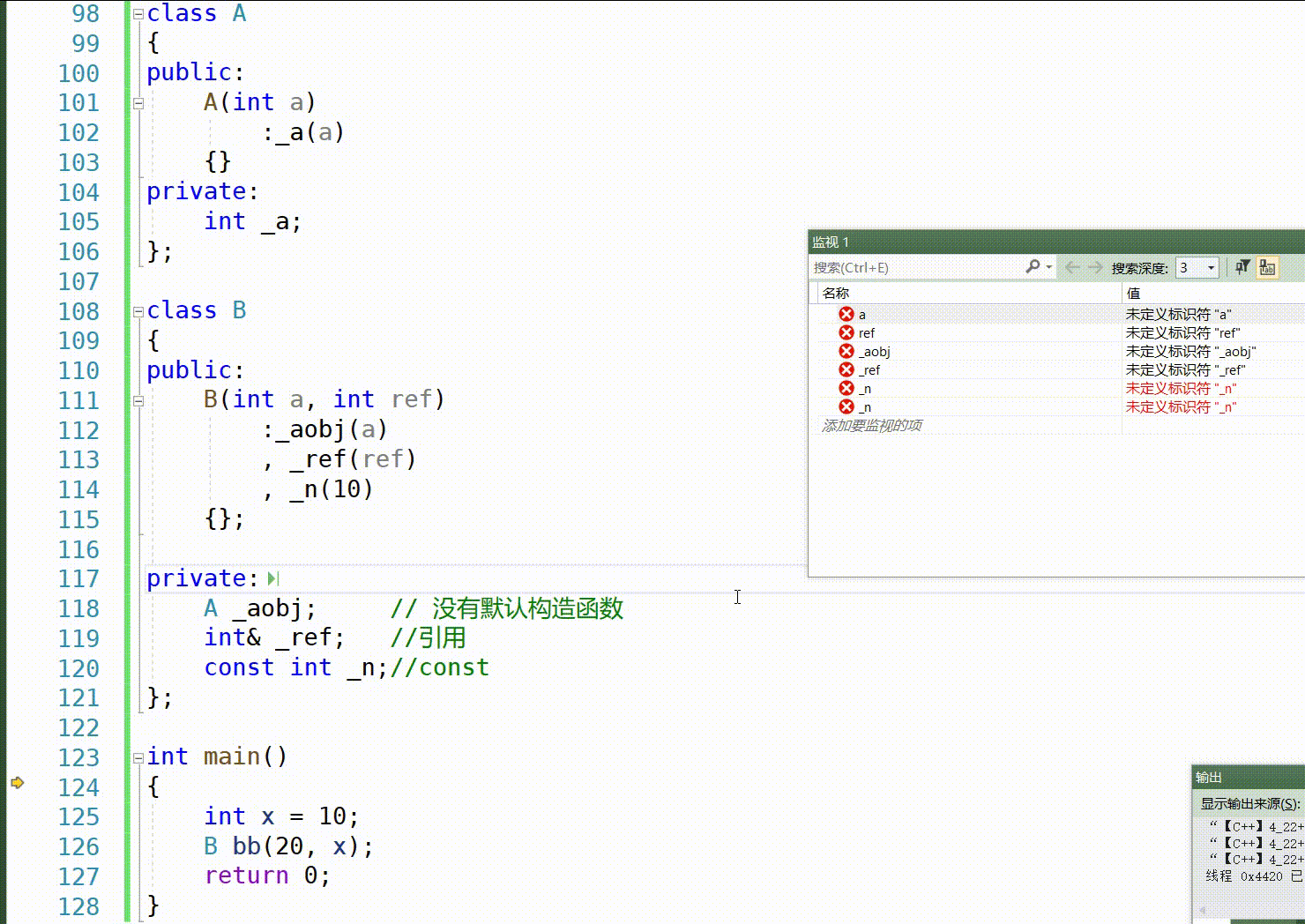Click the red error icon beside watch item '_ref'
Image resolution: width=1305 pixels, height=924 pixels.
point(846,369)
